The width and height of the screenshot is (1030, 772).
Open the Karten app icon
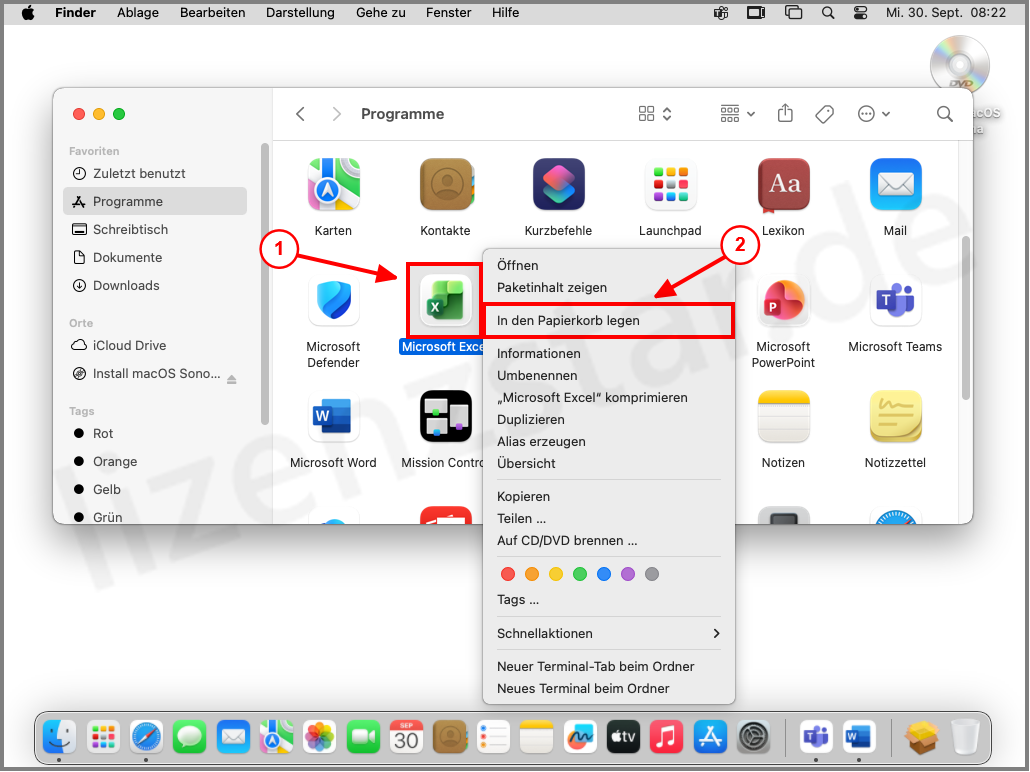334,184
